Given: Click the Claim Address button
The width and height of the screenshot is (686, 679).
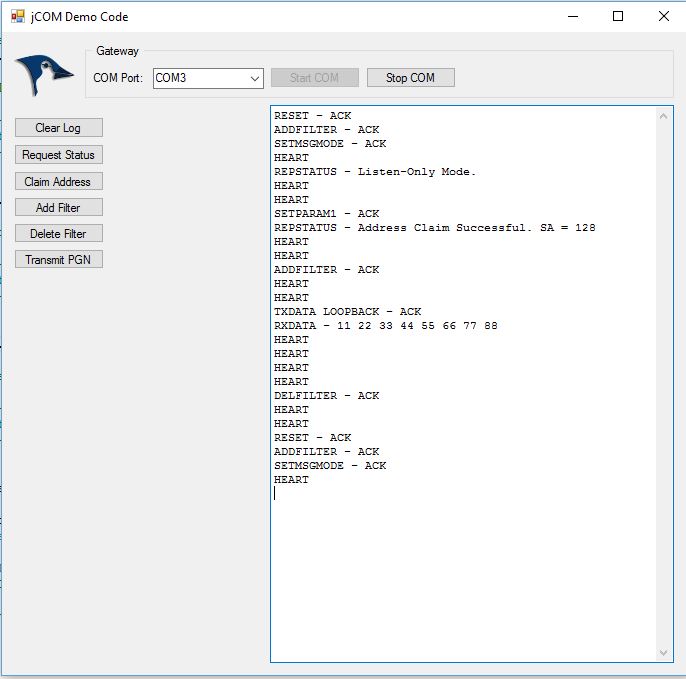Looking at the screenshot, I should 58,182.
